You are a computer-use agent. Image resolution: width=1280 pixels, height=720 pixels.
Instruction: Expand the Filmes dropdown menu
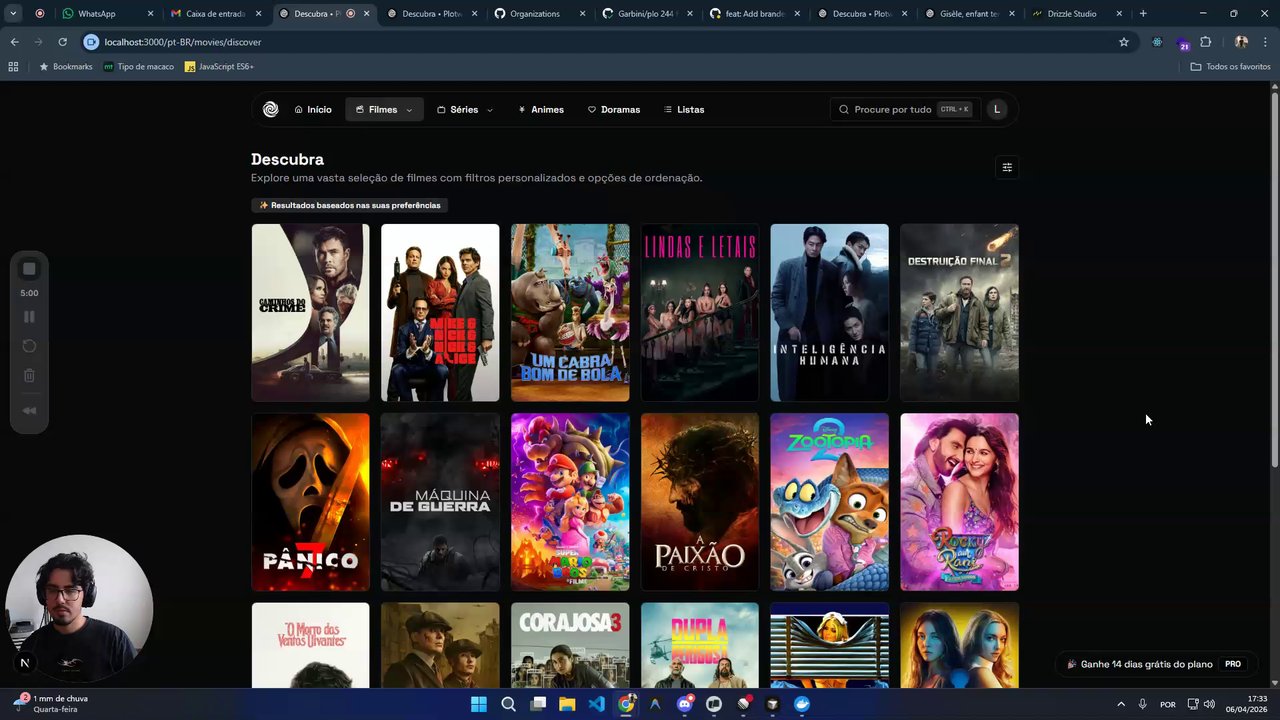[x=384, y=110]
